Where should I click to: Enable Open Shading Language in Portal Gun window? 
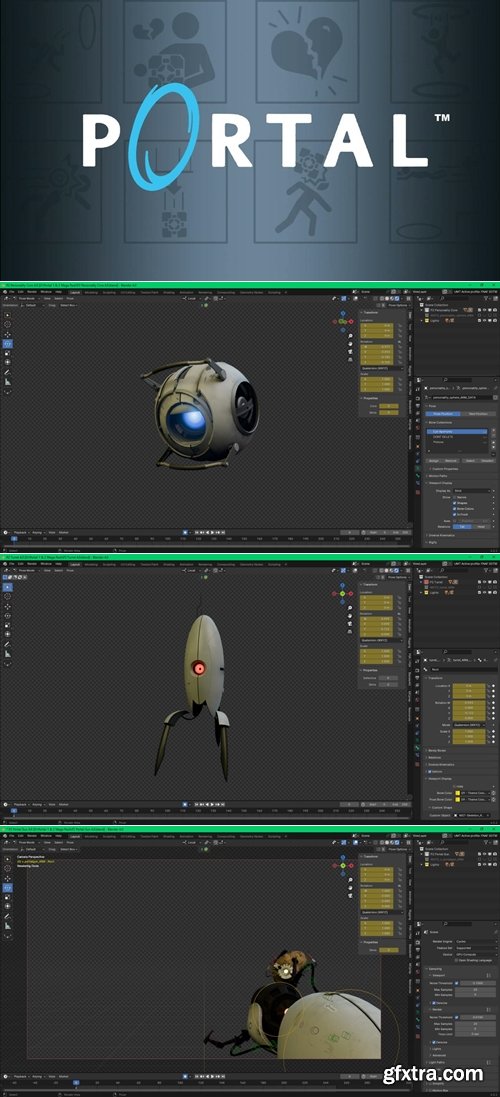(455, 960)
